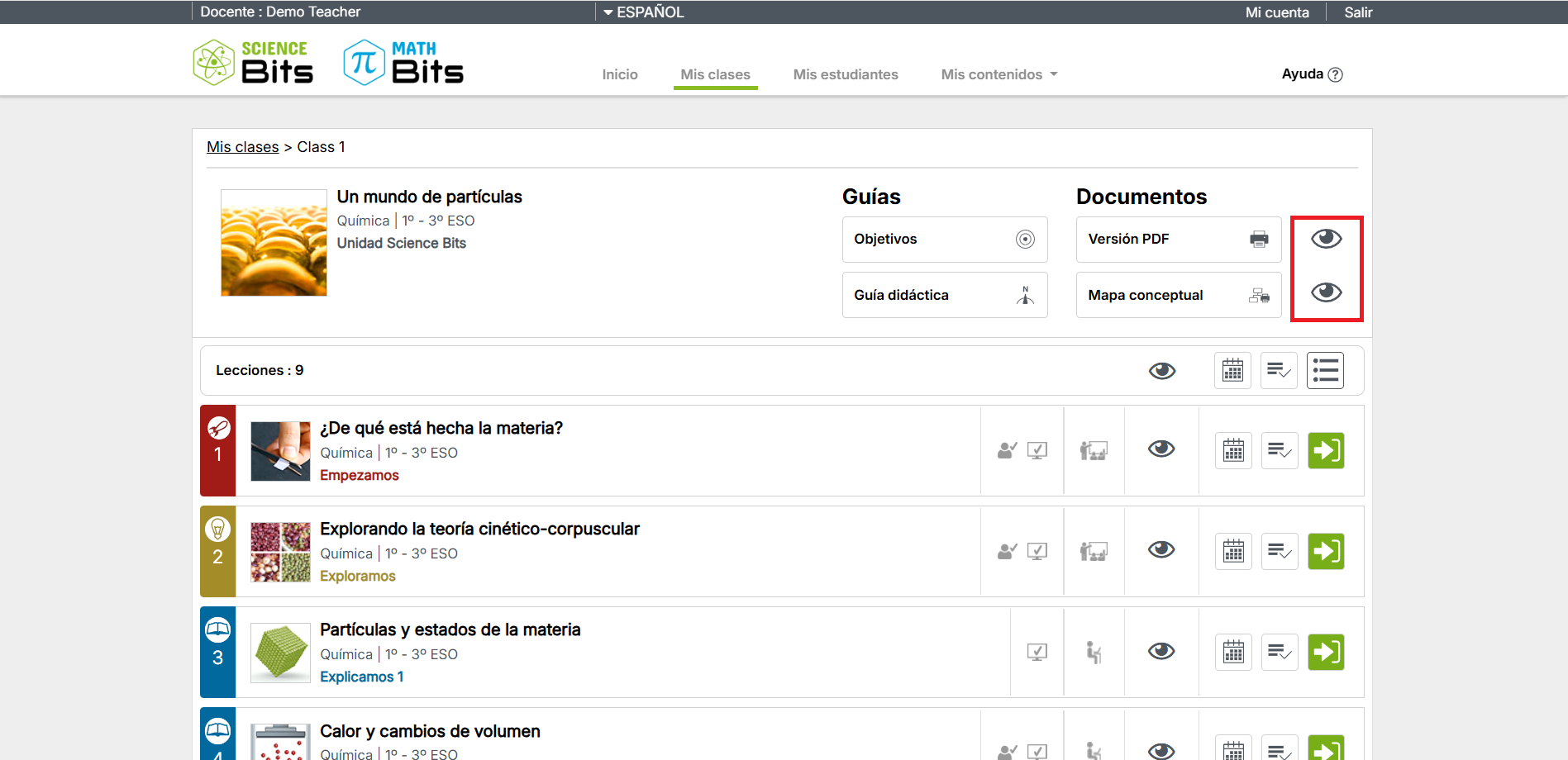Click the Ayuda help icon
Image resolution: width=1568 pixels, height=760 pixels.
(1334, 74)
